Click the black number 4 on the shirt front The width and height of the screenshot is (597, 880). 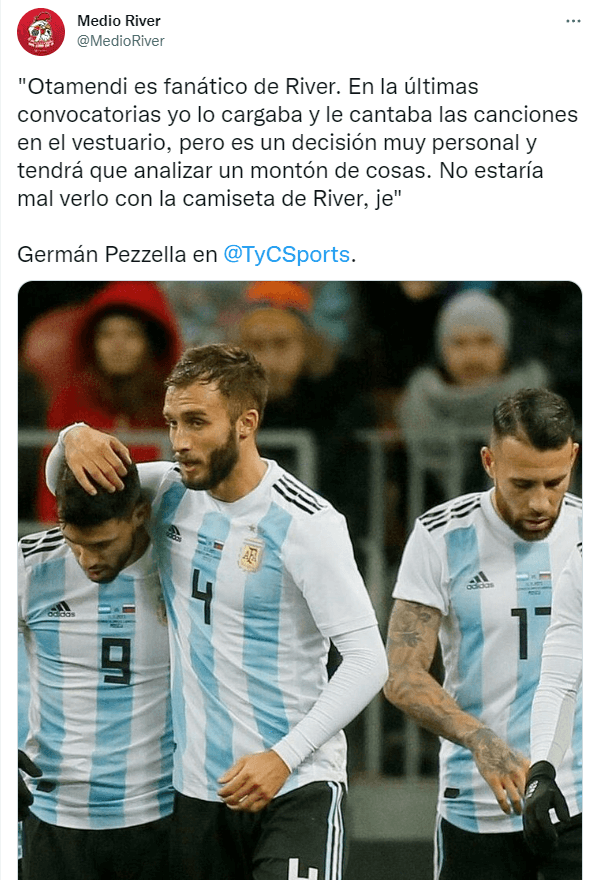click(202, 596)
